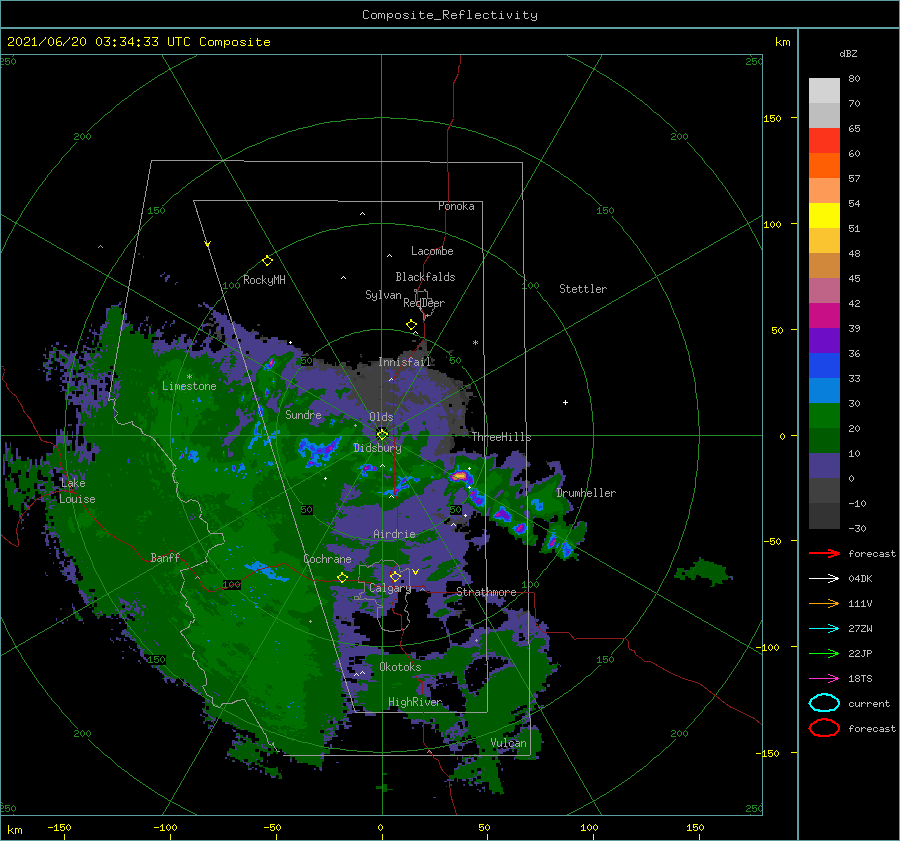Viewport: 900px width, 841px height.
Task: Select the bright green 20-30 dBZ swatch
Action: 824,416
